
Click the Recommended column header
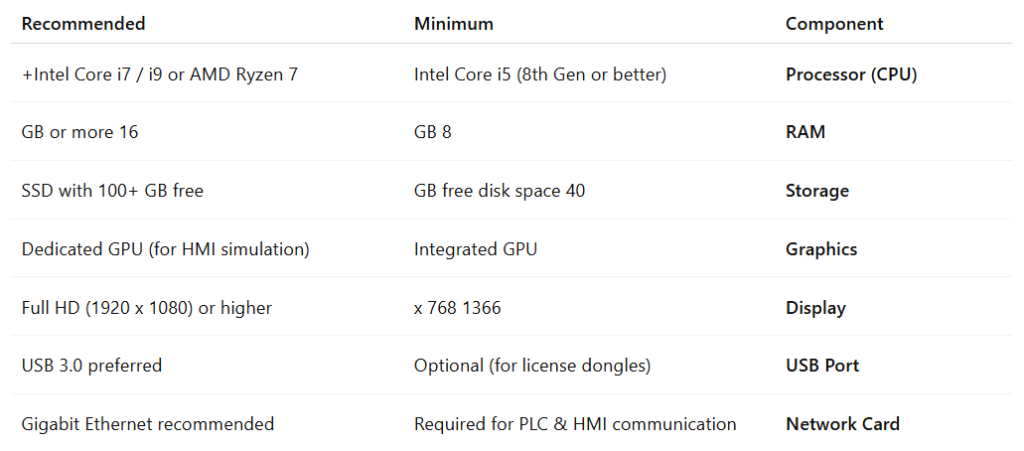pyautogui.click(x=84, y=24)
